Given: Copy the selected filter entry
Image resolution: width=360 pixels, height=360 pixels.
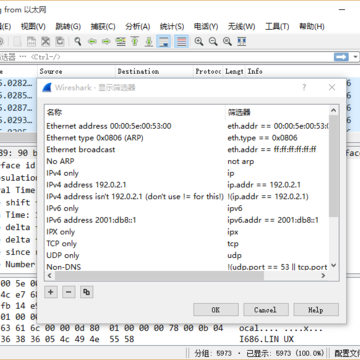Looking at the screenshot, I should tap(87, 292).
